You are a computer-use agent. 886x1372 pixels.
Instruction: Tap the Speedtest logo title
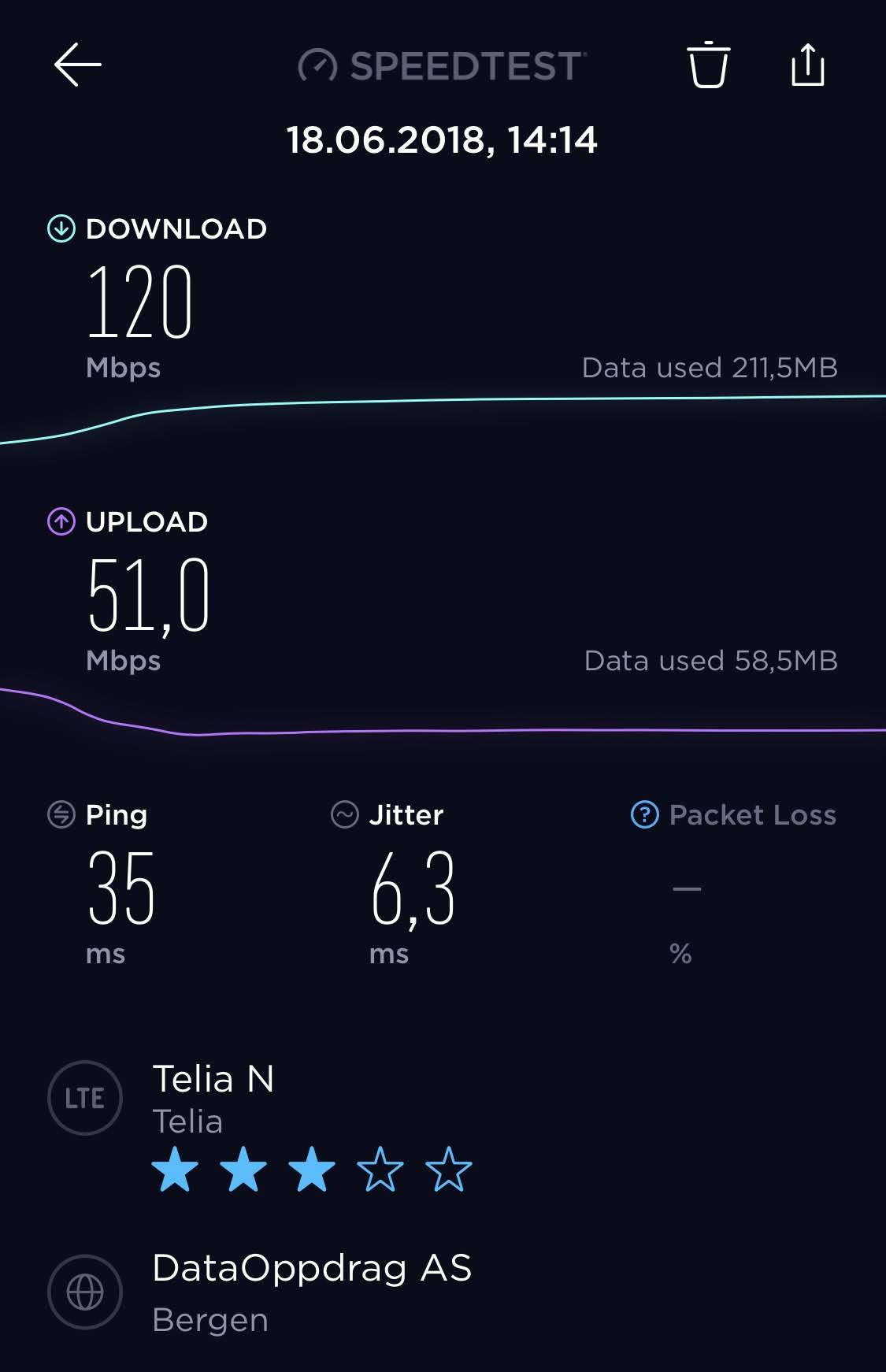(x=443, y=65)
